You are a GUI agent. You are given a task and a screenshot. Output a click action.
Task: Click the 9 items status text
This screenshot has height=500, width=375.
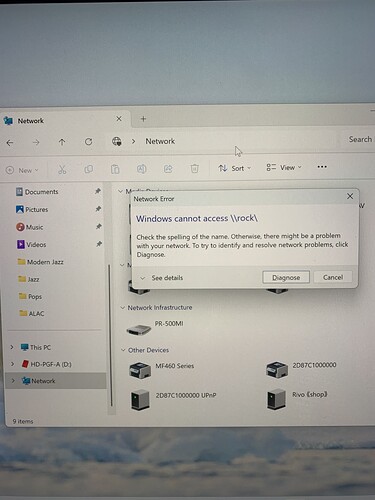tap(23, 421)
